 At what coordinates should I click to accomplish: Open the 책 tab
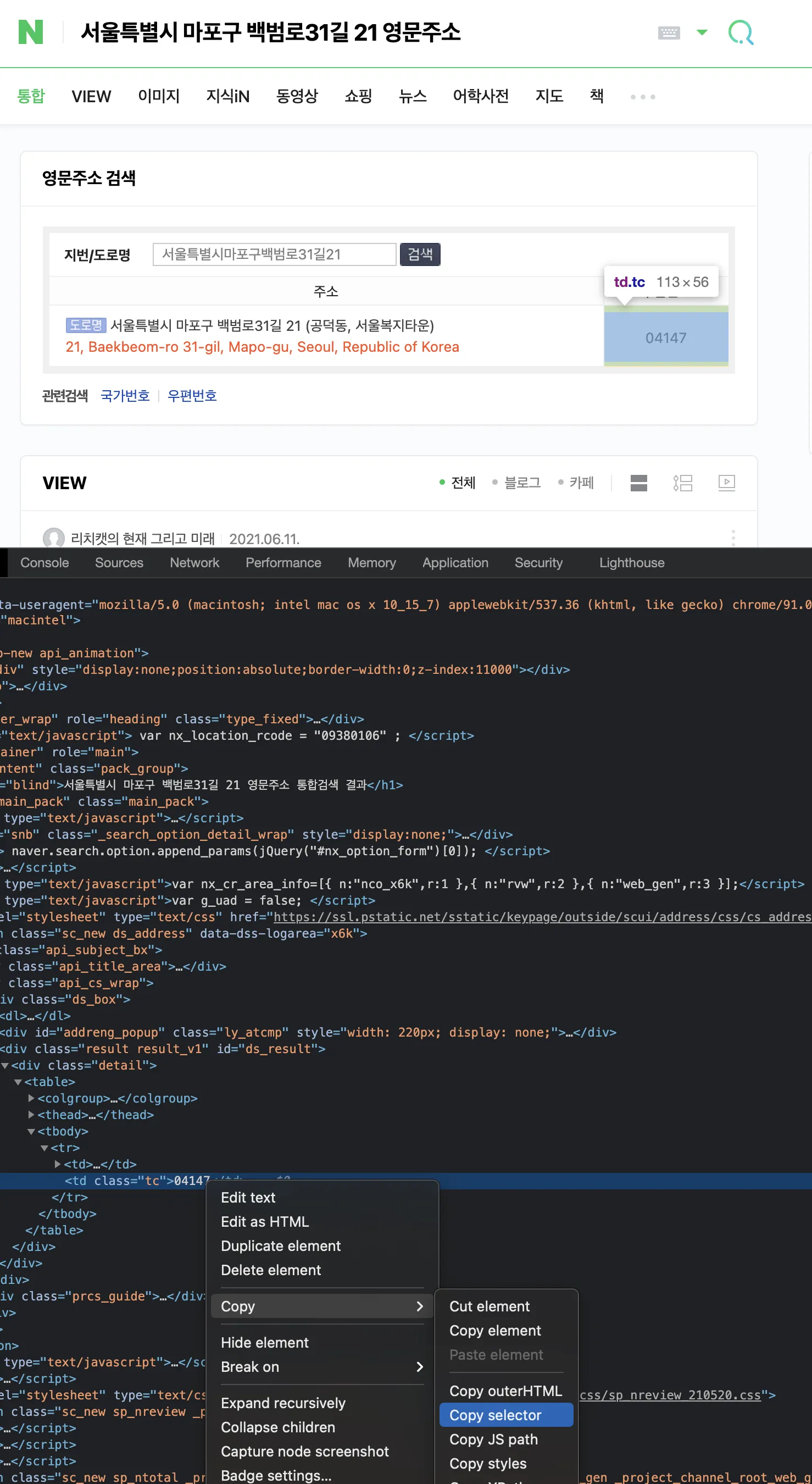[x=597, y=96]
